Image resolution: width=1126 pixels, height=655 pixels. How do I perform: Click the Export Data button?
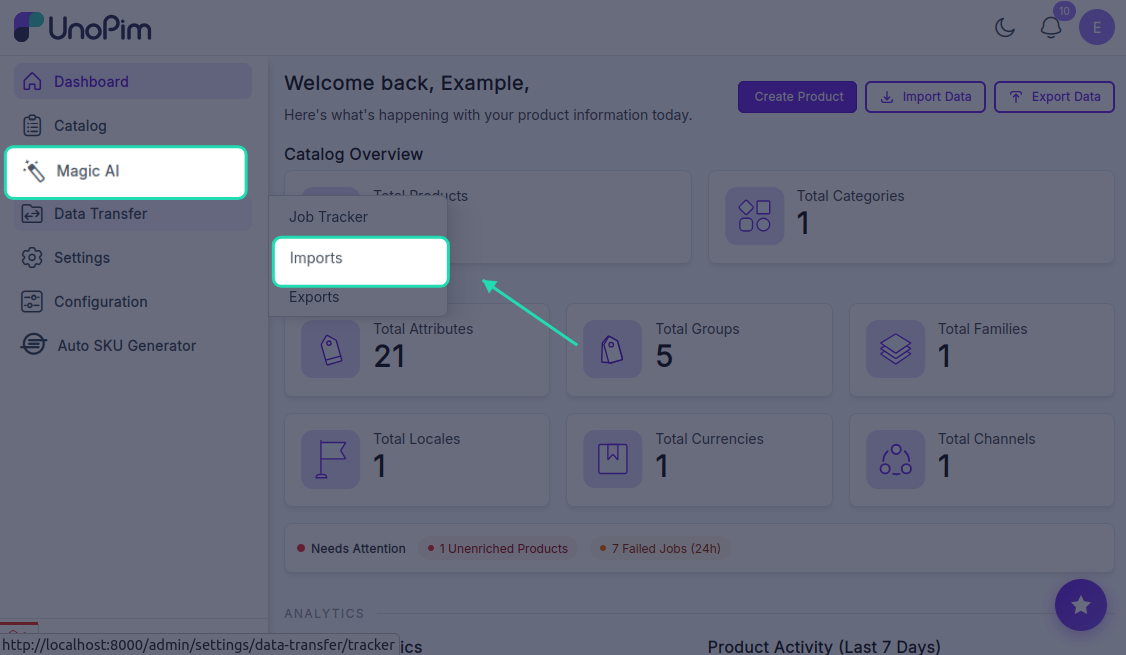[x=1054, y=97]
